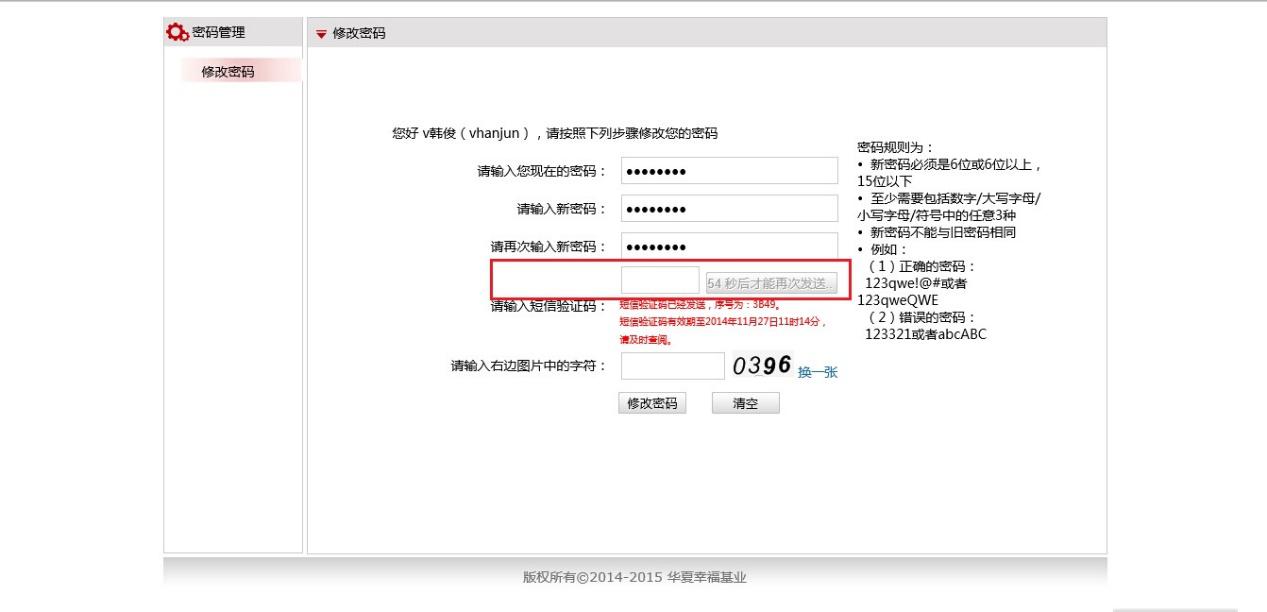This screenshot has width=1267, height=612.
Task: Click the 请输入您现在的密码 label
Action: pyautogui.click(x=542, y=172)
